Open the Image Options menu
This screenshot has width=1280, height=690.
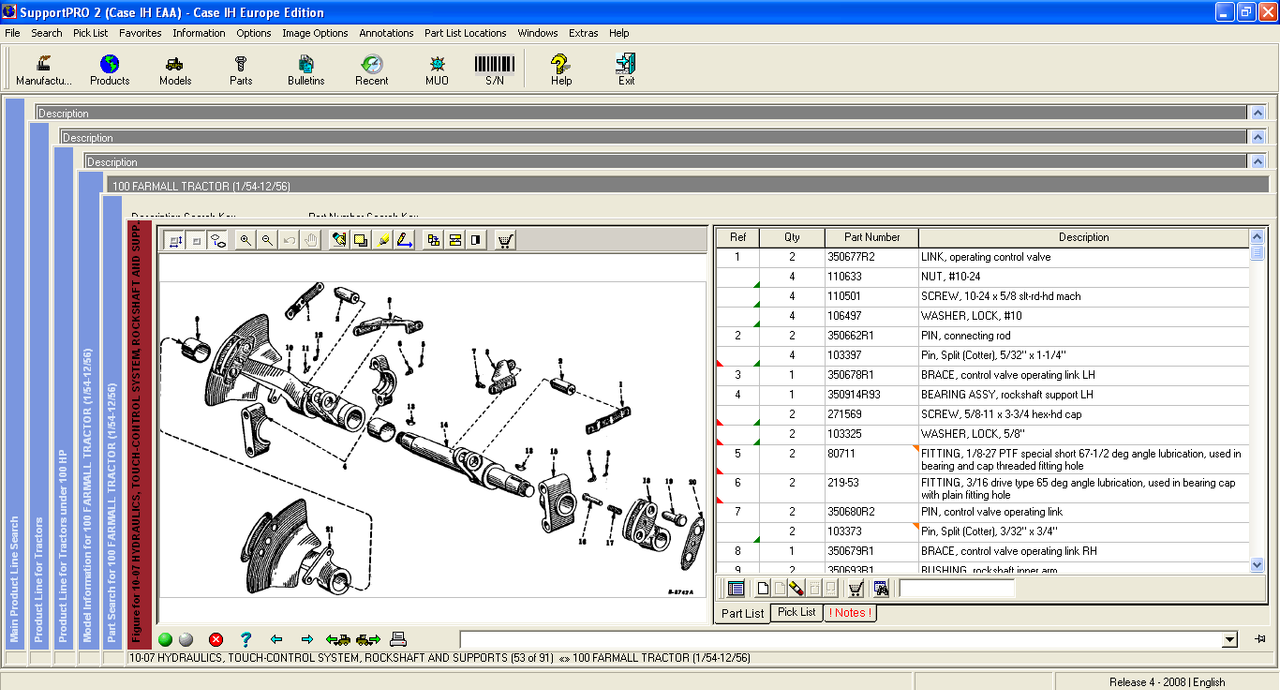(x=315, y=33)
